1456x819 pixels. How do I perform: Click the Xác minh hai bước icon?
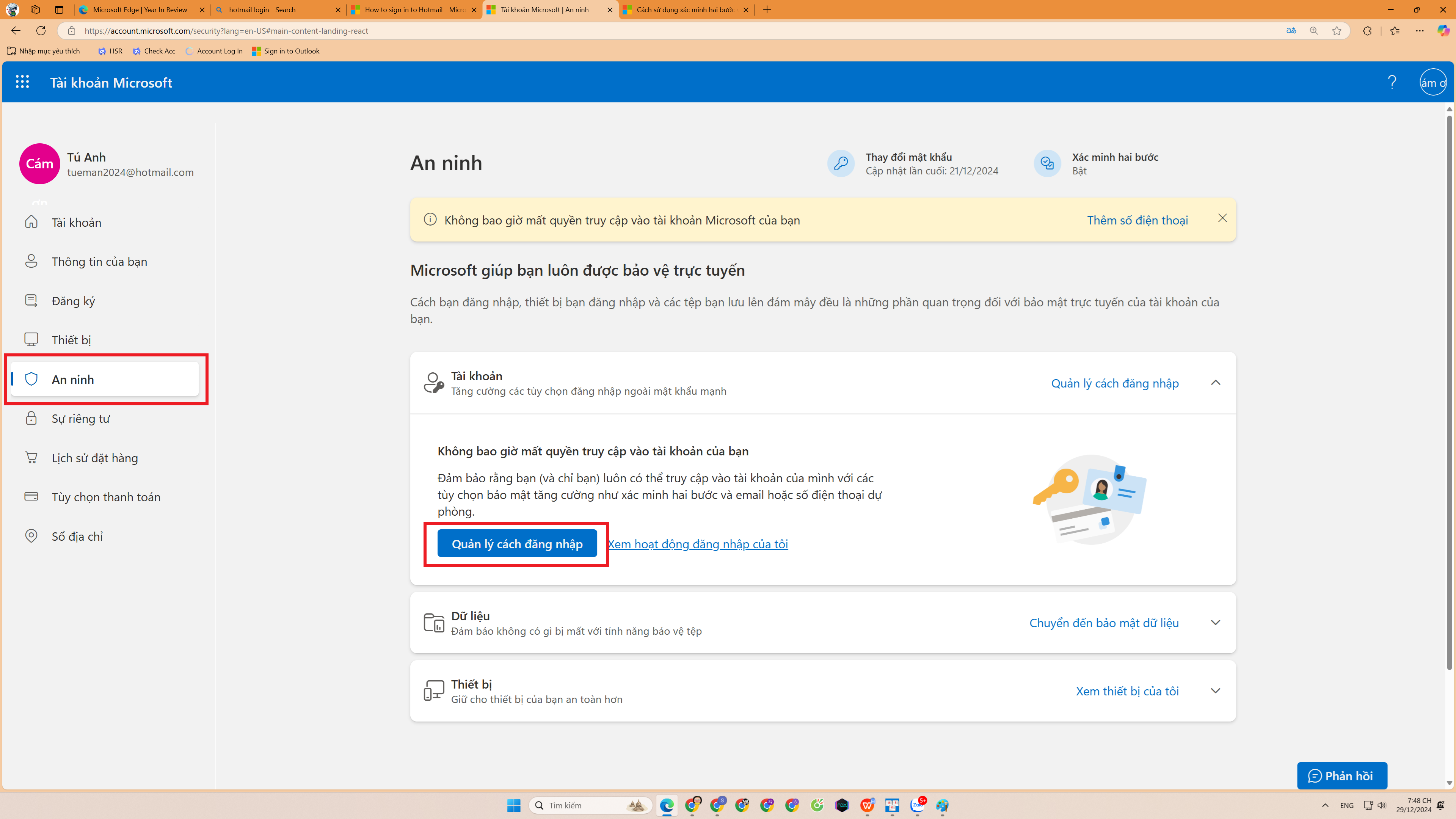click(x=1047, y=163)
